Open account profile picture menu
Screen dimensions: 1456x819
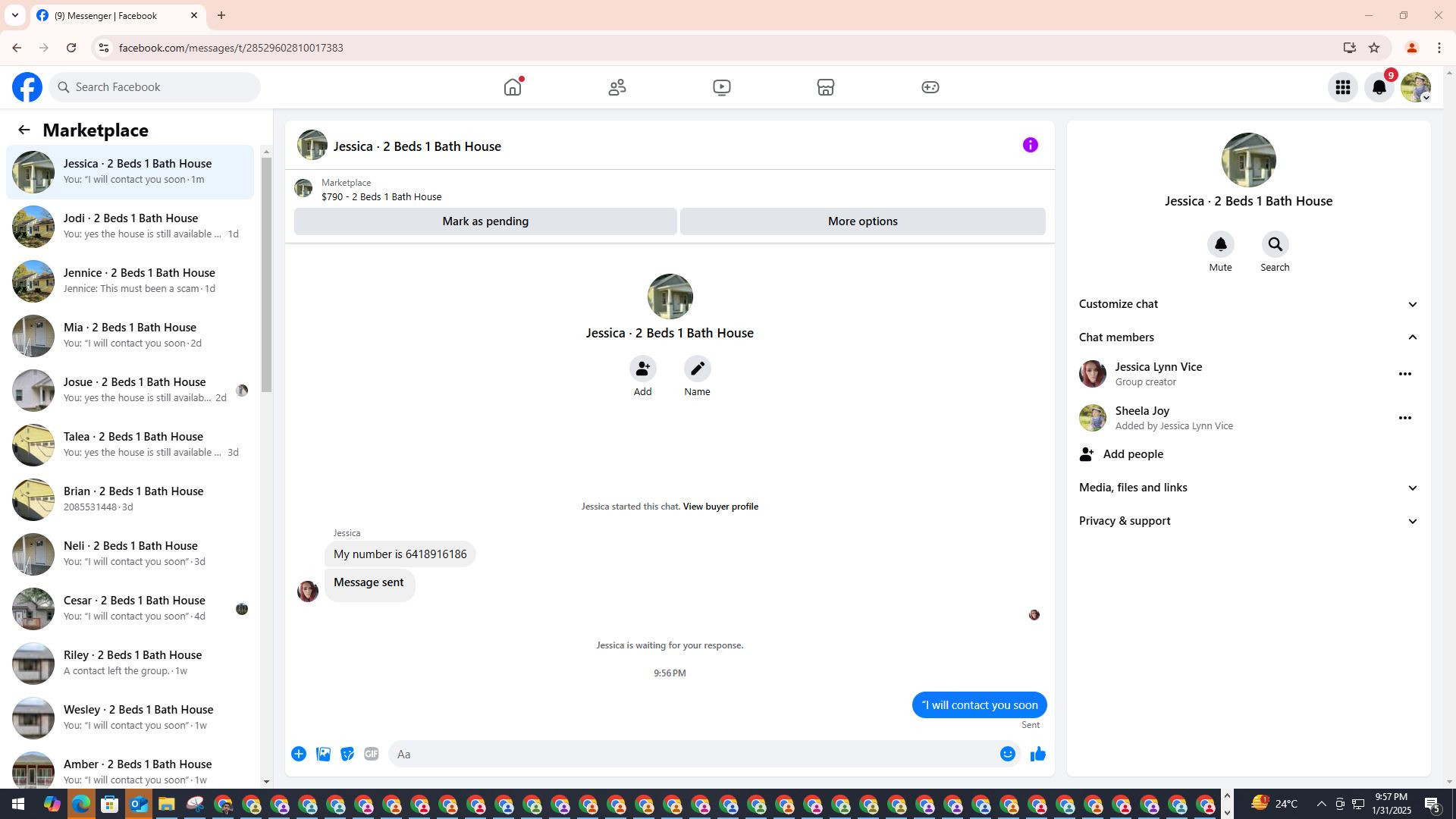point(1416,87)
